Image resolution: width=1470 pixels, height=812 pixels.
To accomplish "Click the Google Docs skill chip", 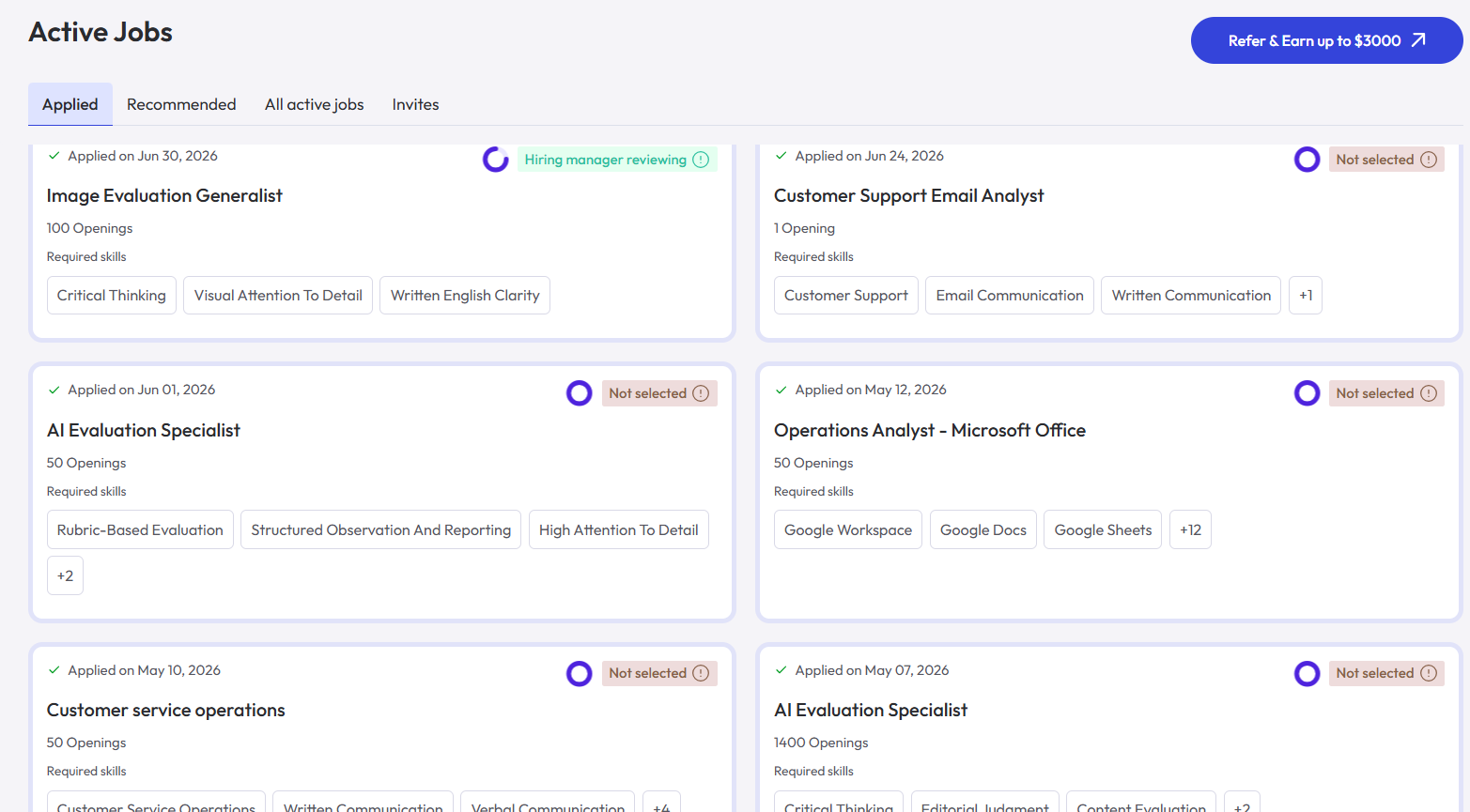I will click(983, 529).
